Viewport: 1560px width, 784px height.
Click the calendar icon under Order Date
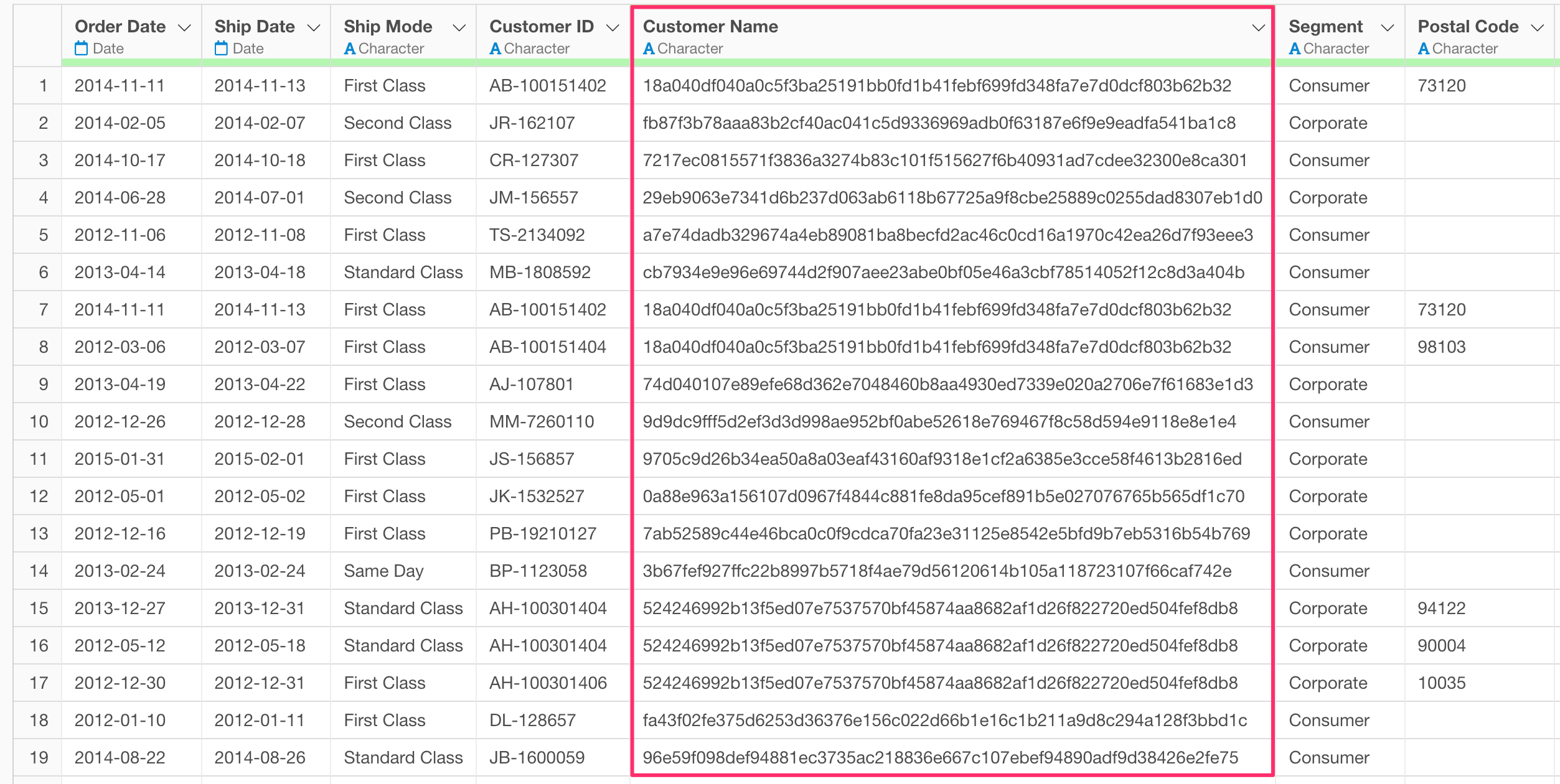[81, 48]
